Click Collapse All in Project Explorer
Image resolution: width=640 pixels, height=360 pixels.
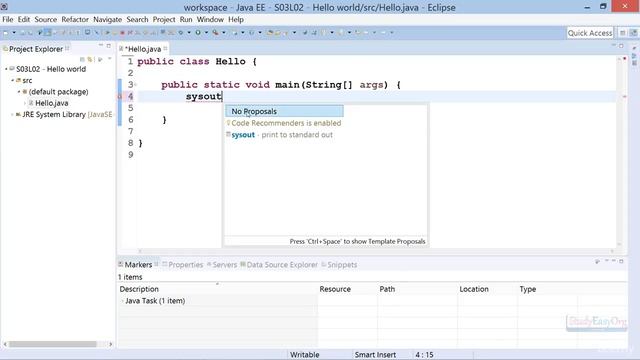[x=82, y=60]
